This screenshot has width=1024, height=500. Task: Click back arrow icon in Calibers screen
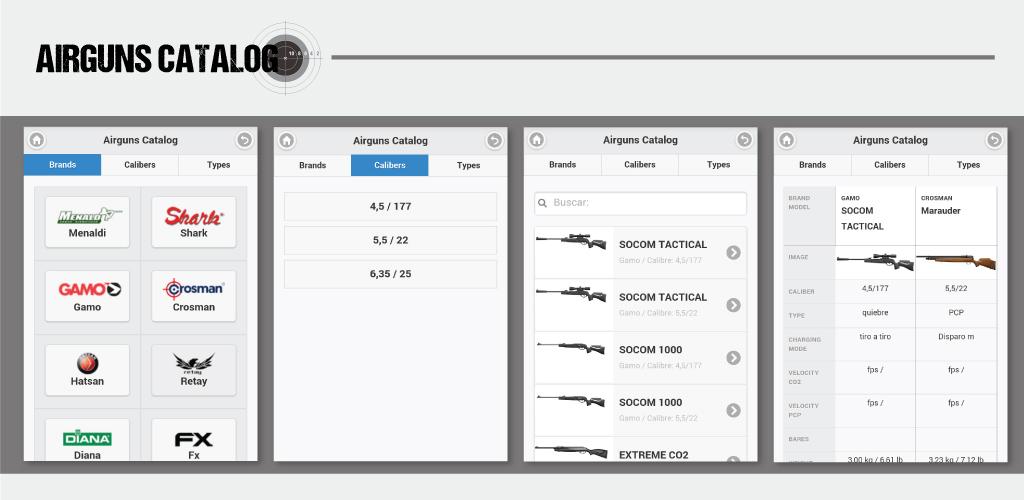[x=494, y=140]
